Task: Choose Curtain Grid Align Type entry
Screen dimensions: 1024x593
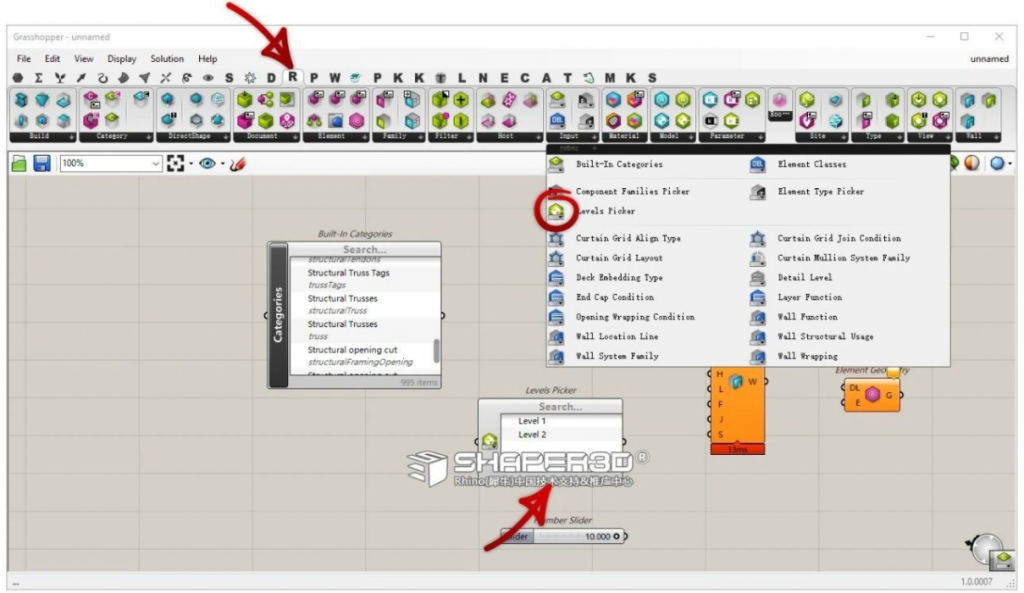Action: pos(628,238)
